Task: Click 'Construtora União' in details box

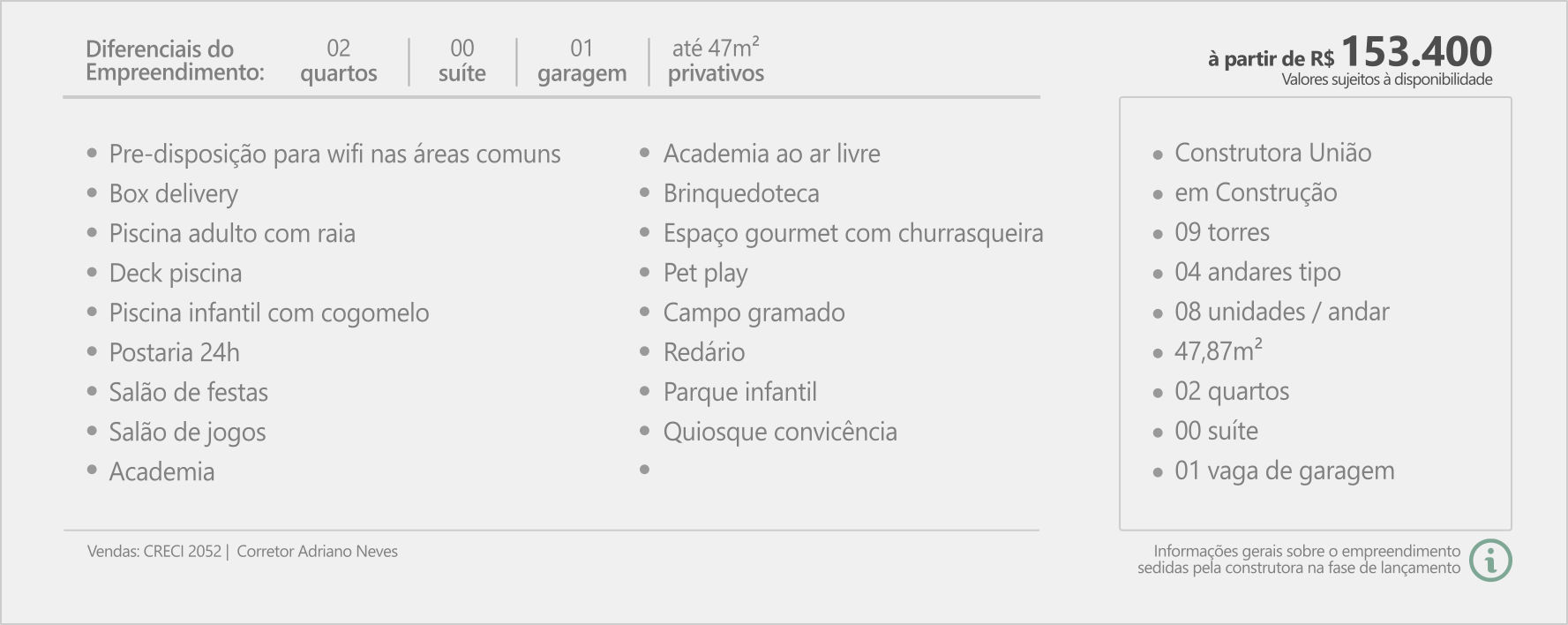Action: (x=1273, y=153)
